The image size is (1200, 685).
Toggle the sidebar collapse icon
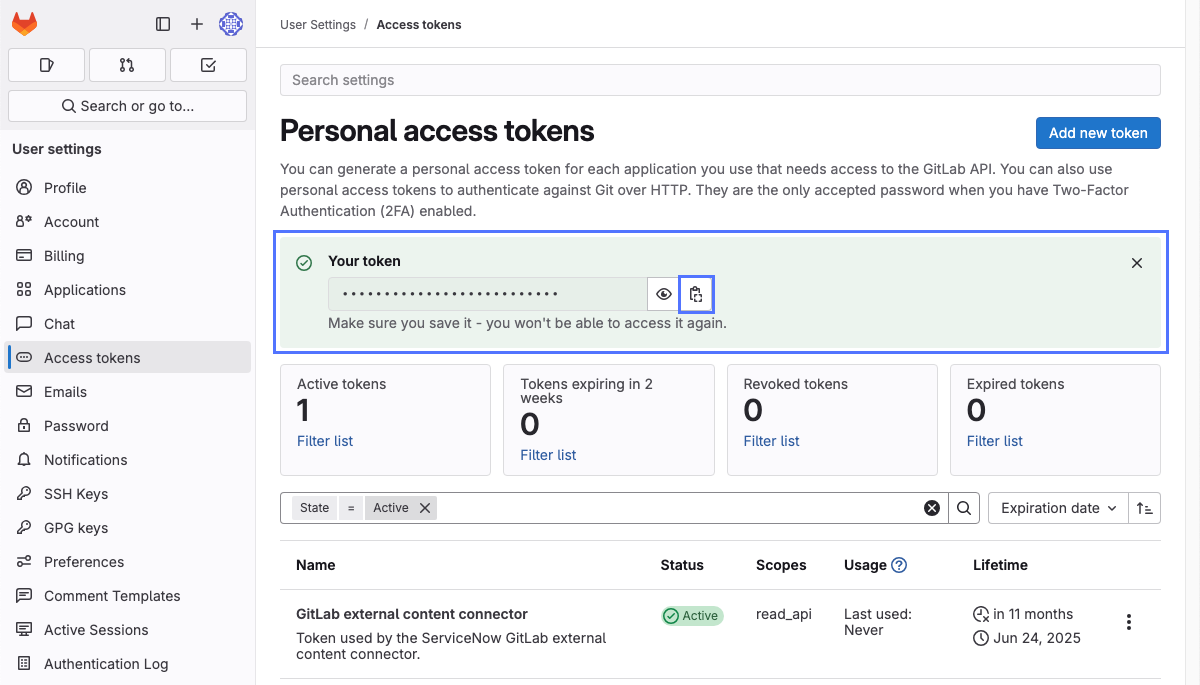pos(163,24)
